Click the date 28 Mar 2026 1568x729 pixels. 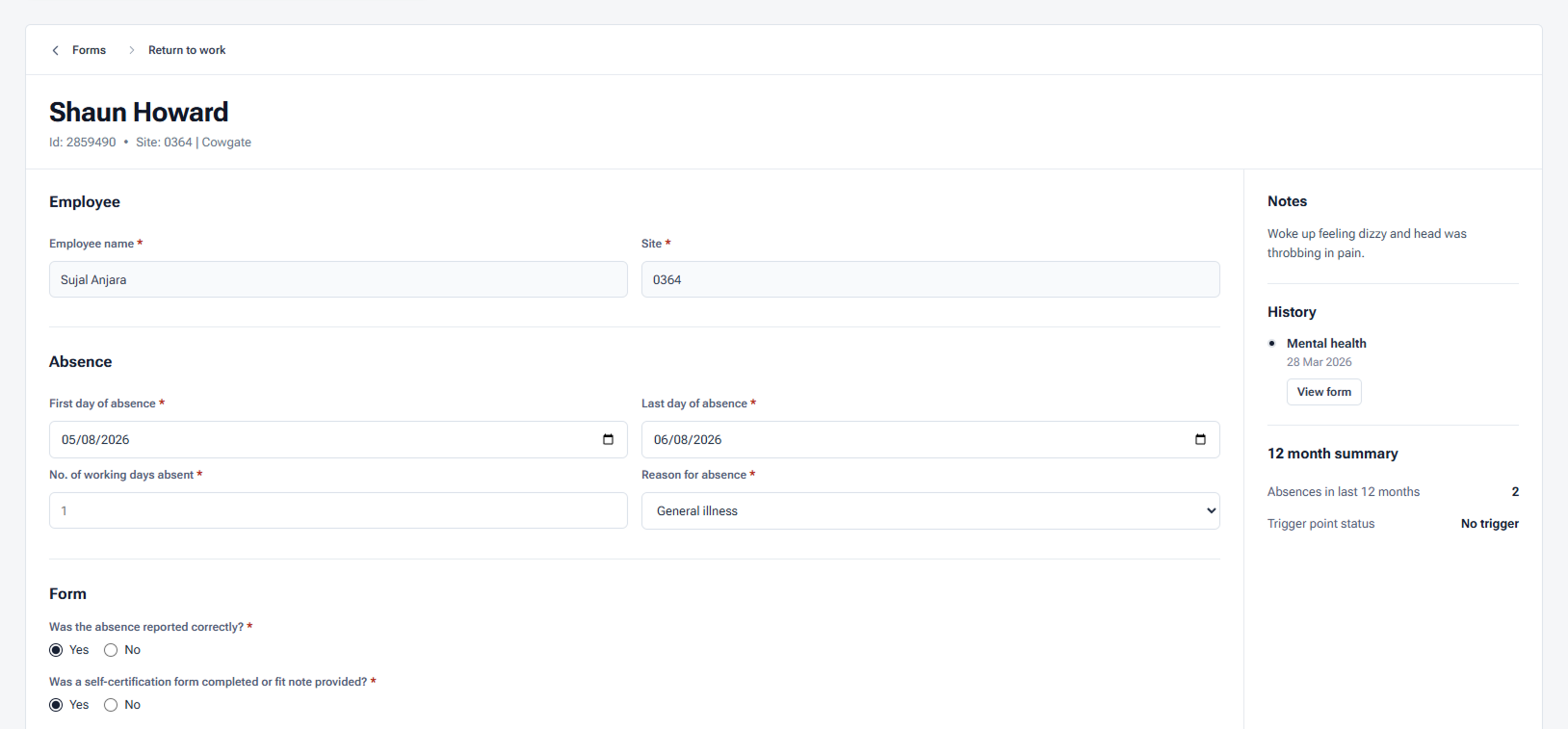(1320, 362)
